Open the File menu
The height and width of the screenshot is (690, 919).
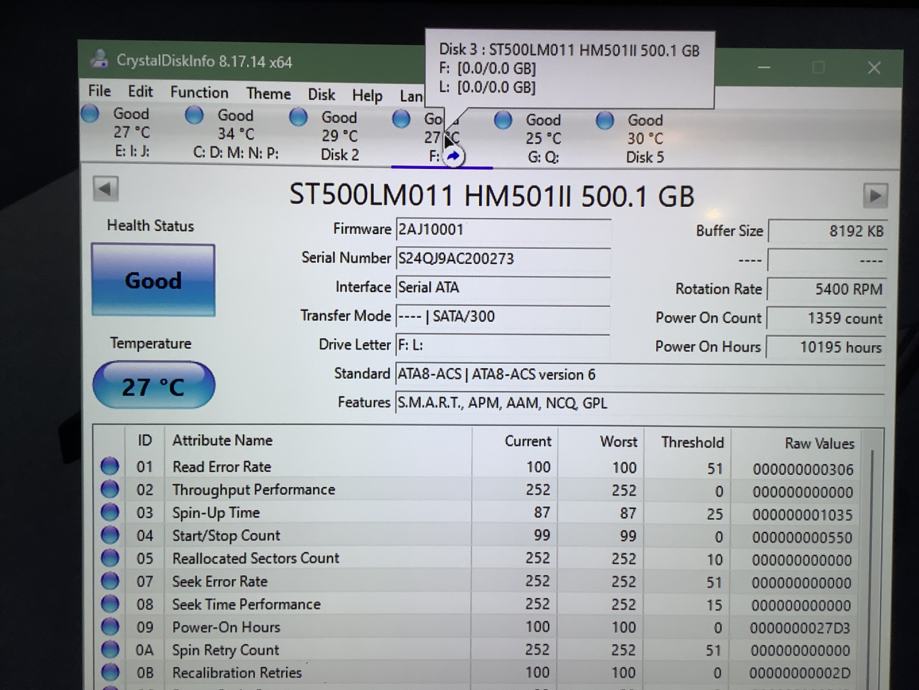99,91
